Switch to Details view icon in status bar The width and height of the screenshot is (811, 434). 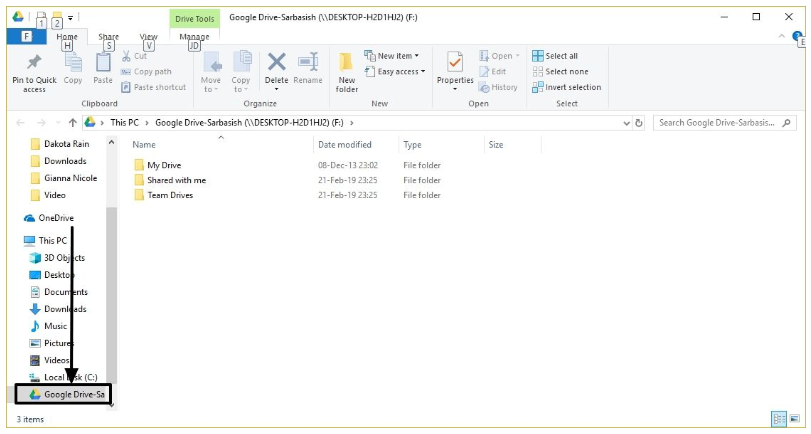(779, 418)
